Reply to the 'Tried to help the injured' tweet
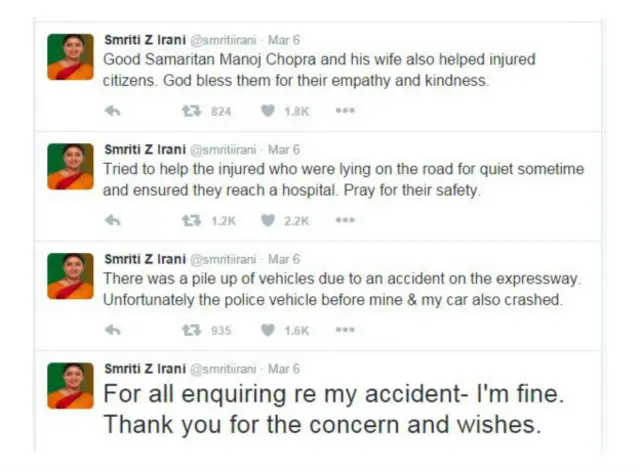The width and height of the screenshot is (640, 471). tap(113, 220)
